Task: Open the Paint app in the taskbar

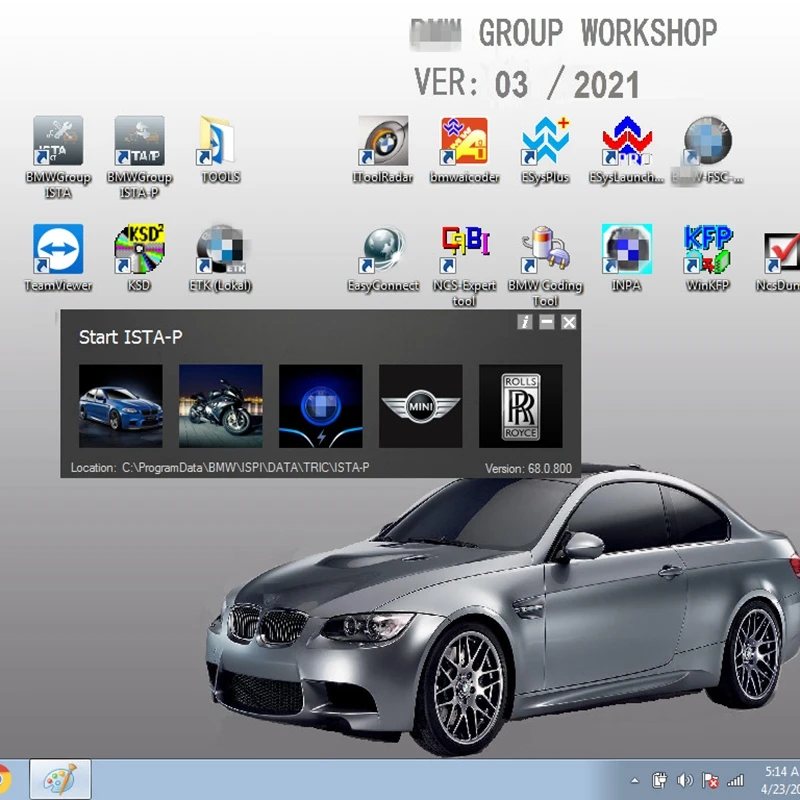Action: pyautogui.click(x=60, y=779)
